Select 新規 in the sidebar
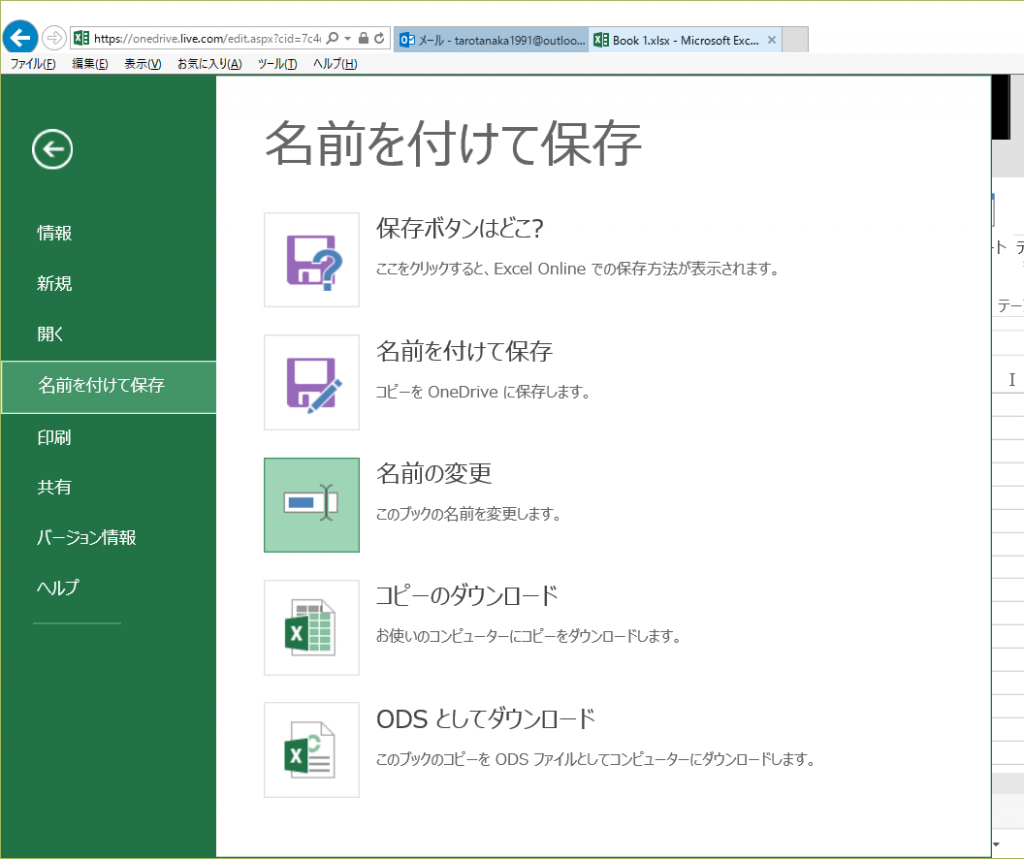Screen dimensions: 1024x859 pos(54,283)
